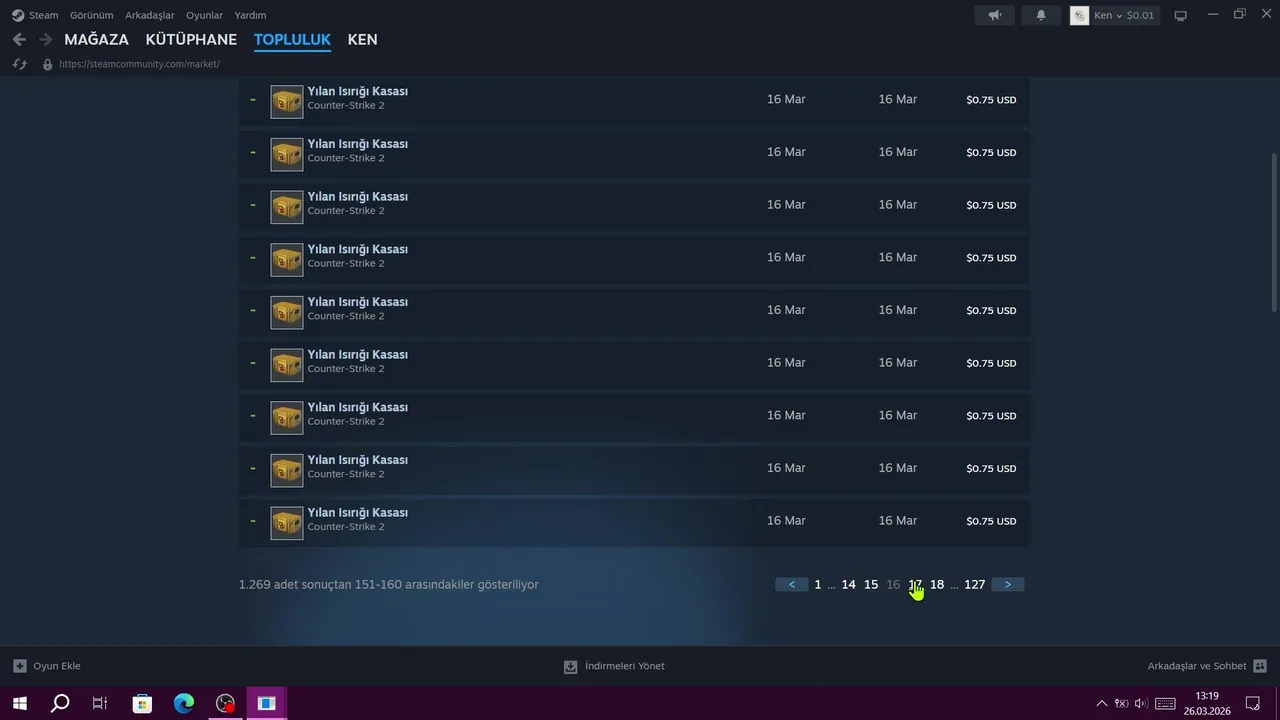Image resolution: width=1280 pixels, height=720 pixels.
Task: Expand the Ken account dropdown
Action: pyautogui.click(x=1108, y=15)
